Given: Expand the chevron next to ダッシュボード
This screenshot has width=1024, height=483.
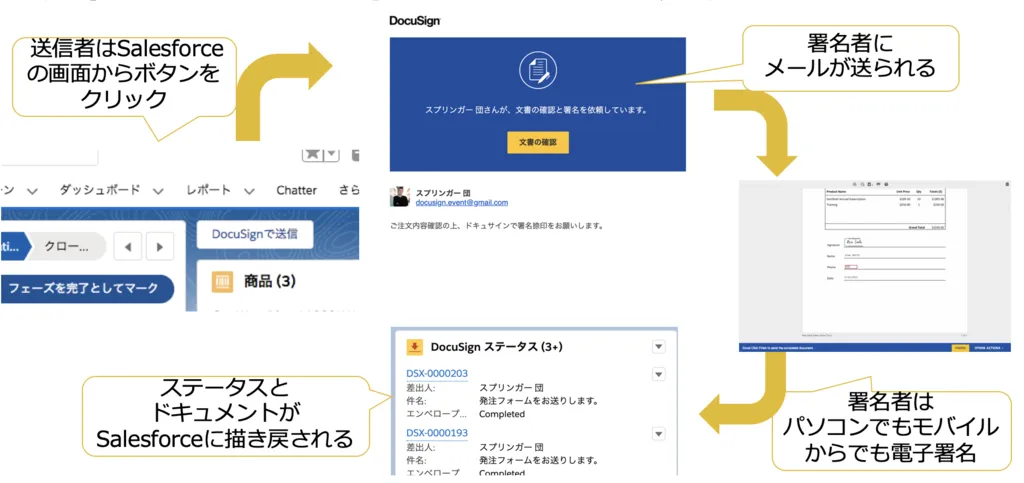Looking at the screenshot, I should (157, 191).
